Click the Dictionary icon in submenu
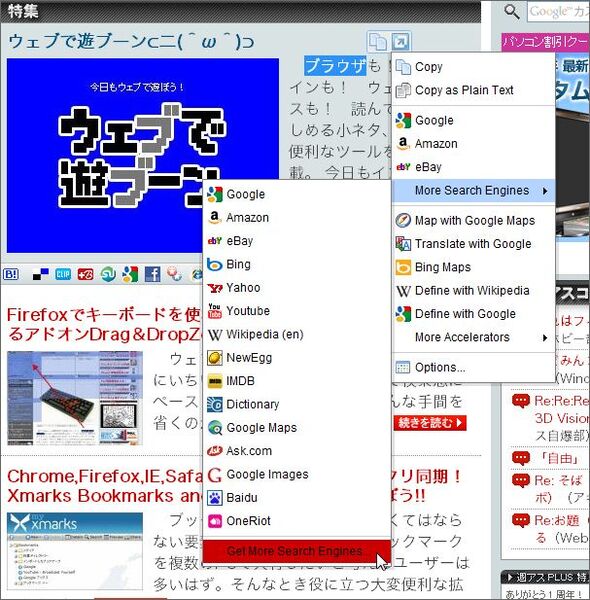Viewport: 590px width, 600px height. pos(215,404)
